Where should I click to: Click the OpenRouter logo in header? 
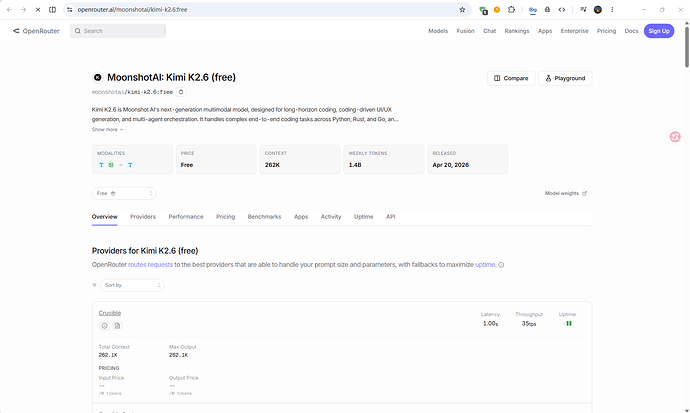pyautogui.click(x=36, y=31)
